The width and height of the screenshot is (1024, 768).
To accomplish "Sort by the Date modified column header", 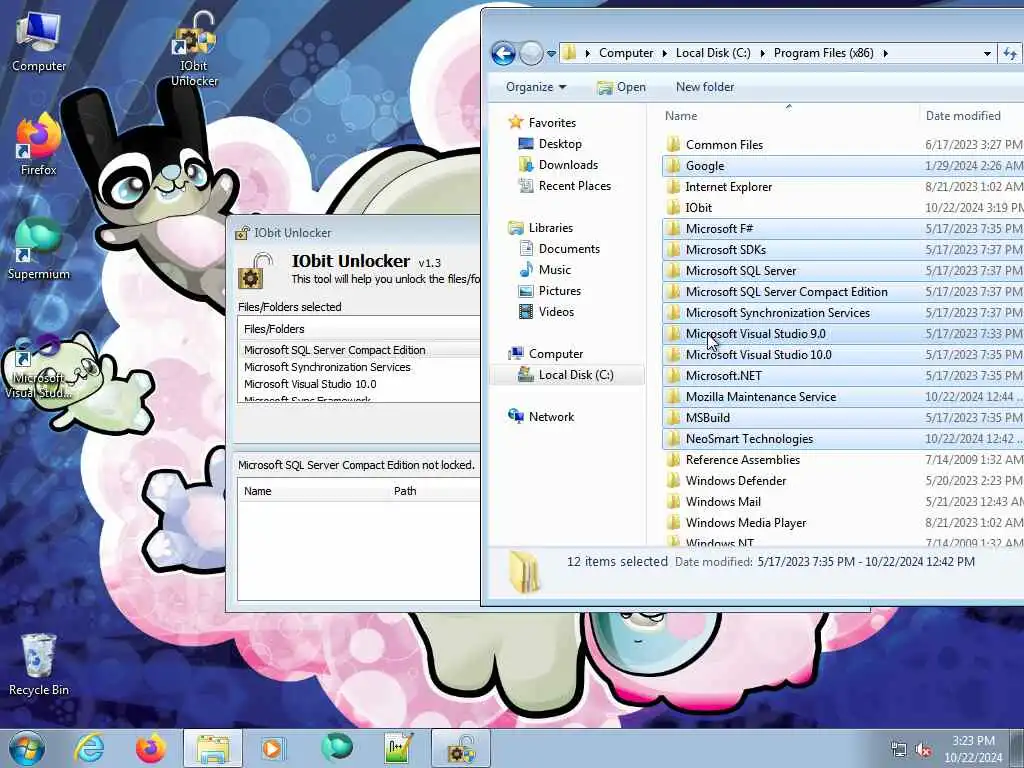I will click(x=972, y=116).
